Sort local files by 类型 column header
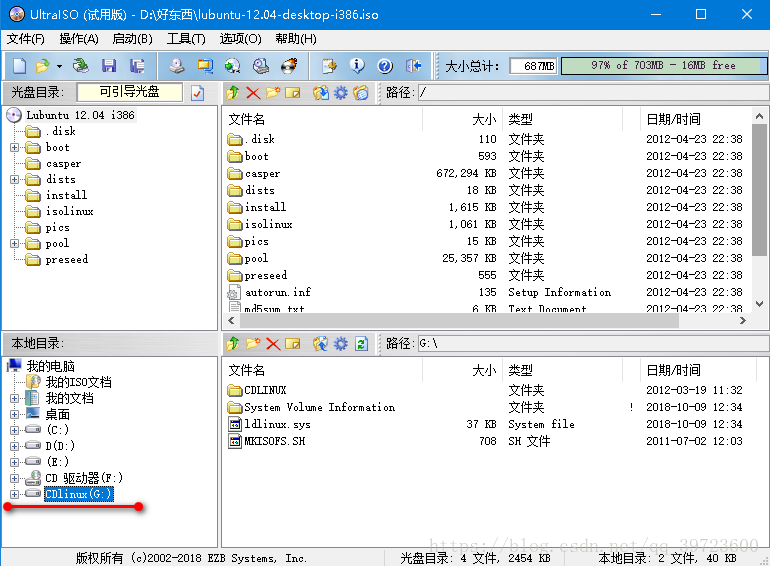The image size is (770, 566). click(x=521, y=370)
